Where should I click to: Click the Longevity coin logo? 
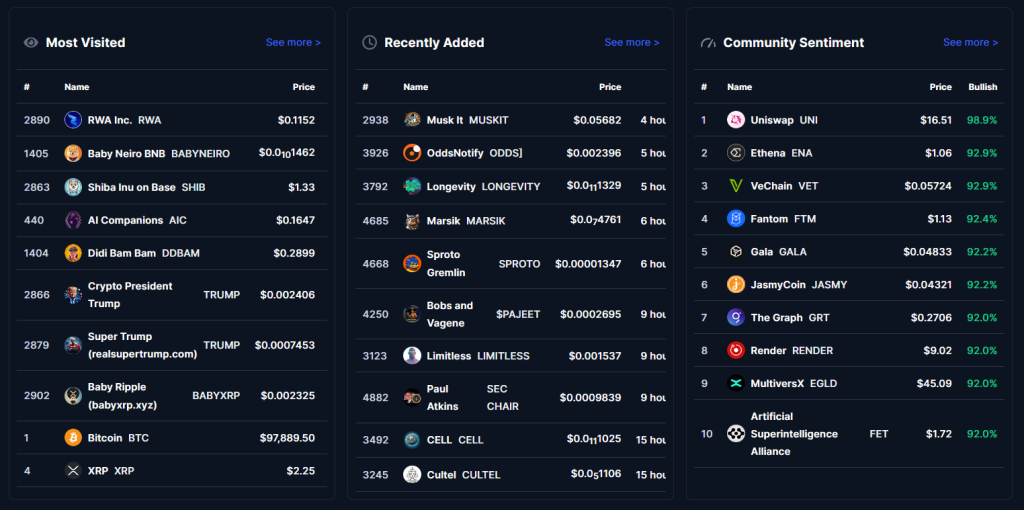pos(412,187)
